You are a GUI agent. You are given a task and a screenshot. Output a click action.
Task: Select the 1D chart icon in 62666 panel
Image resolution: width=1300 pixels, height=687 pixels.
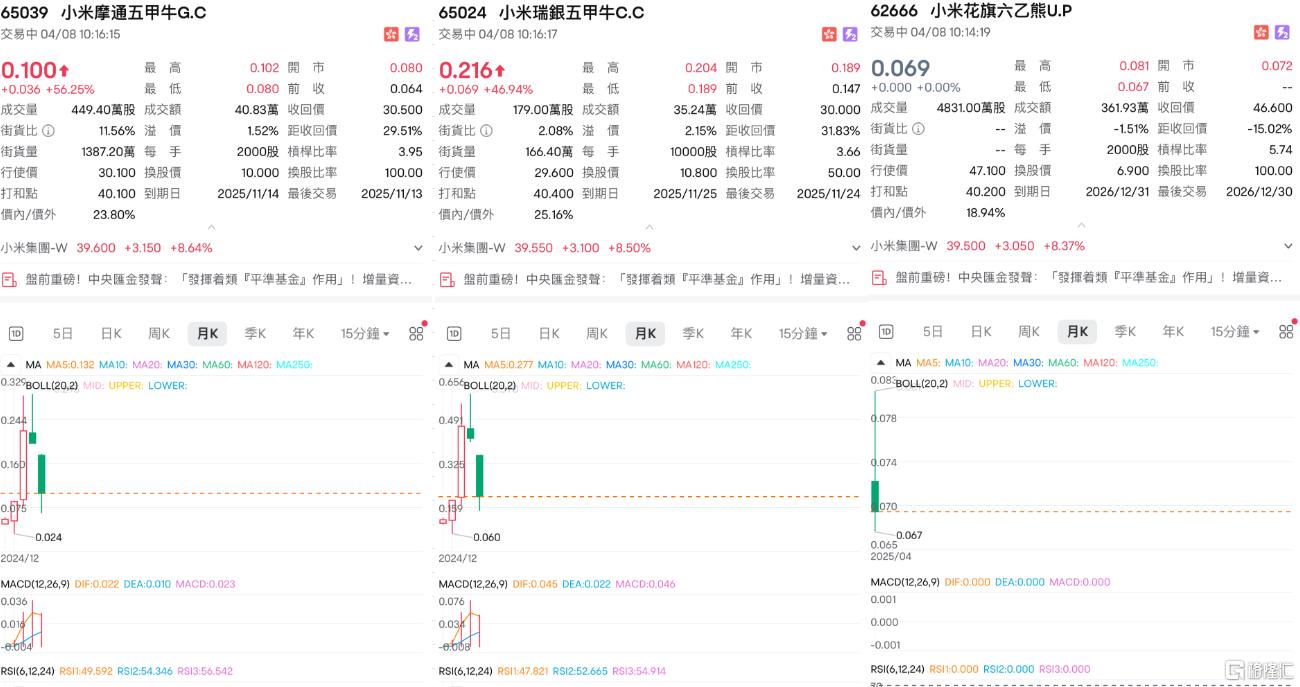[x=885, y=332]
